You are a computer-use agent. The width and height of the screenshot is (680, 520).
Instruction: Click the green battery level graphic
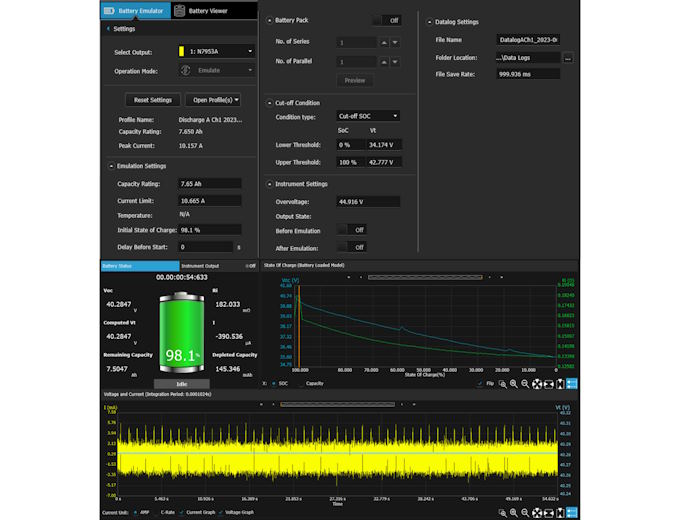(x=182, y=332)
